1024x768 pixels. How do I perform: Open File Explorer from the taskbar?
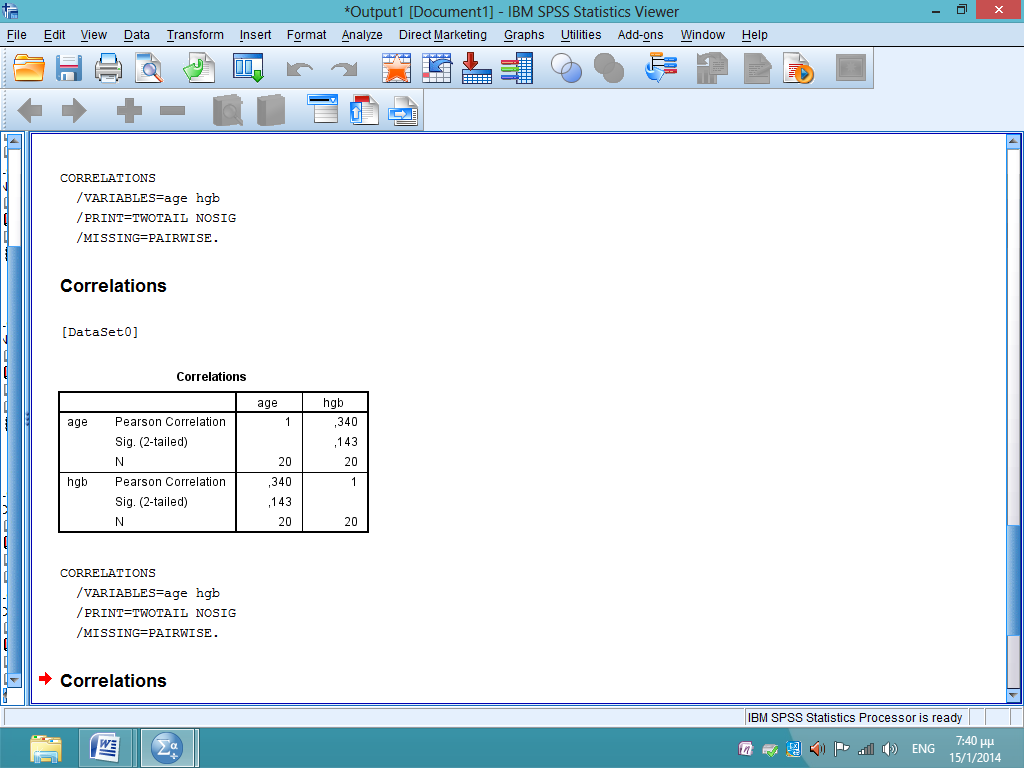(x=46, y=748)
